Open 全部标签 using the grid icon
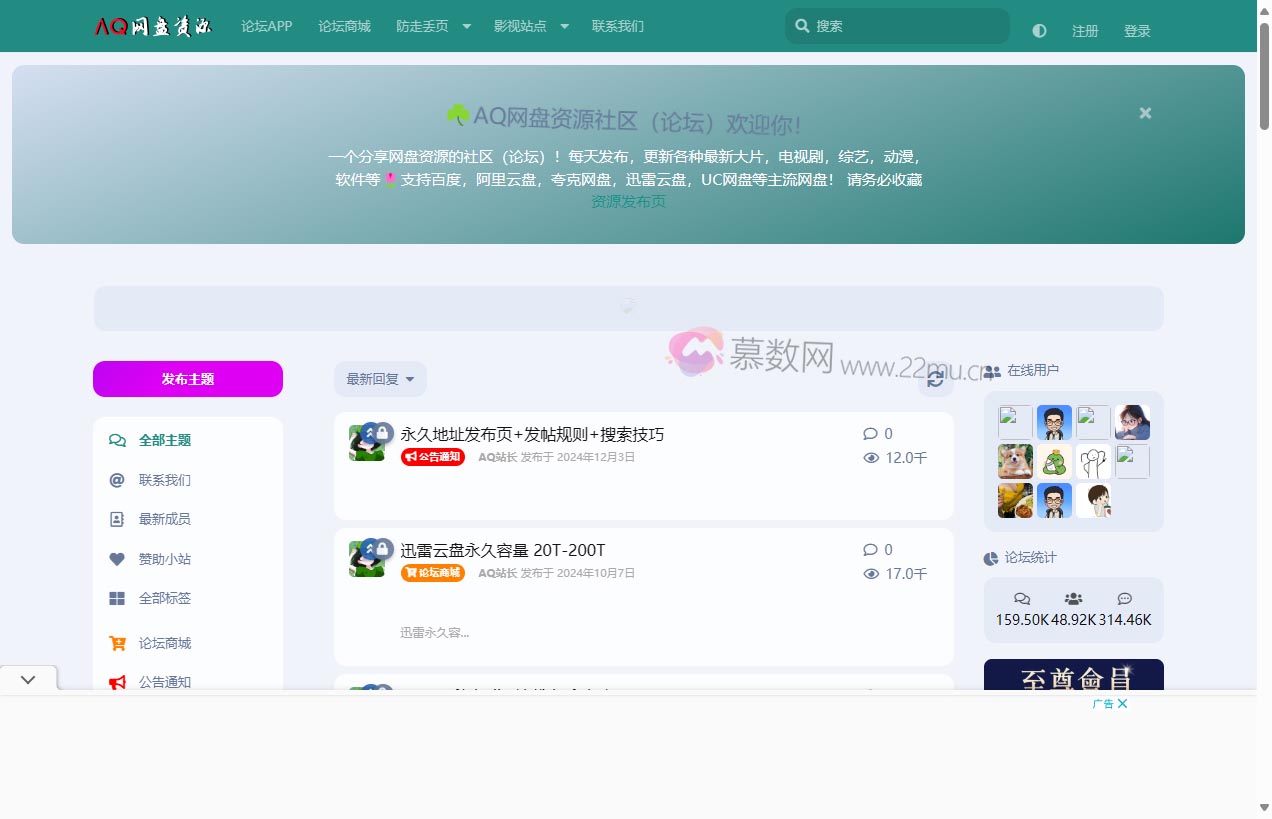 pyautogui.click(x=117, y=598)
